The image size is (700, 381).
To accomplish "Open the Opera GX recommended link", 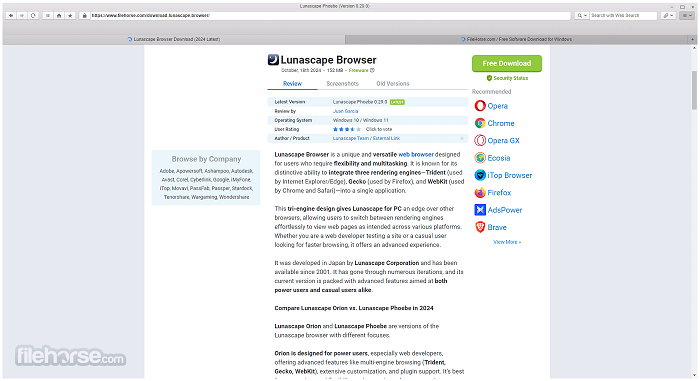I will (504, 140).
